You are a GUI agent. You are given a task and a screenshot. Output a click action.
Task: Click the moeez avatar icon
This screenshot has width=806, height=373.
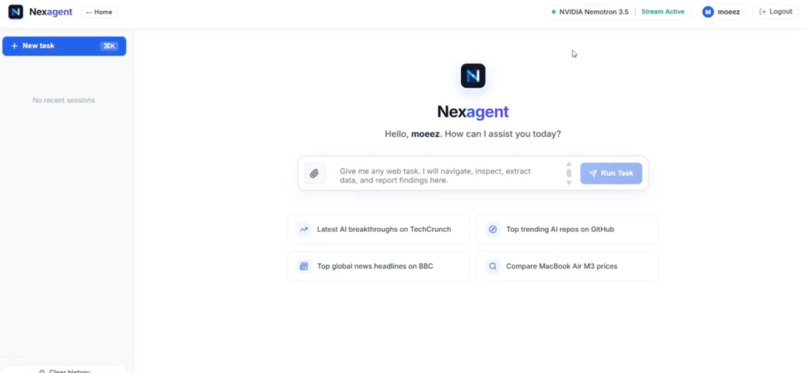(708, 12)
